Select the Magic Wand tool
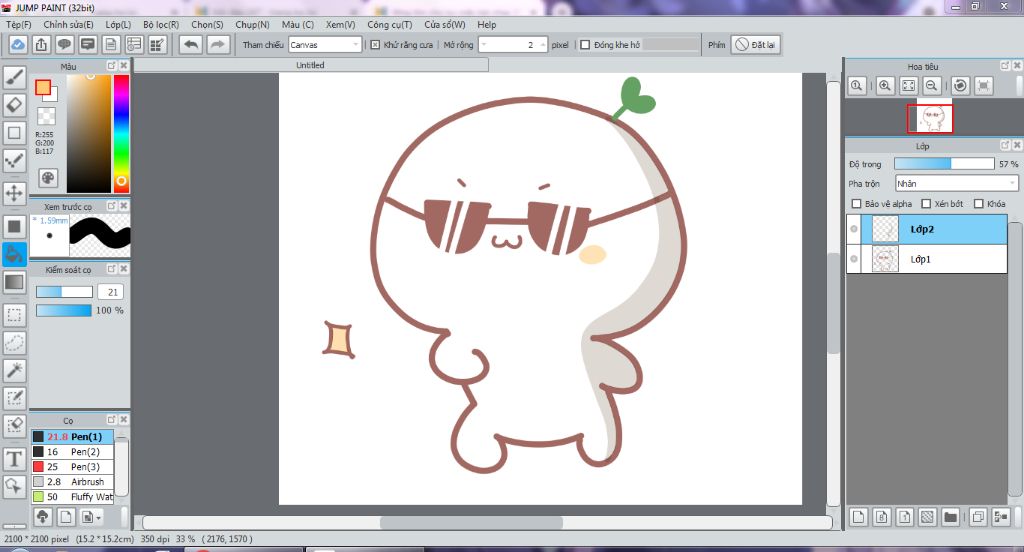The height and width of the screenshot is (552, 1024). click(x=14, y=370)
